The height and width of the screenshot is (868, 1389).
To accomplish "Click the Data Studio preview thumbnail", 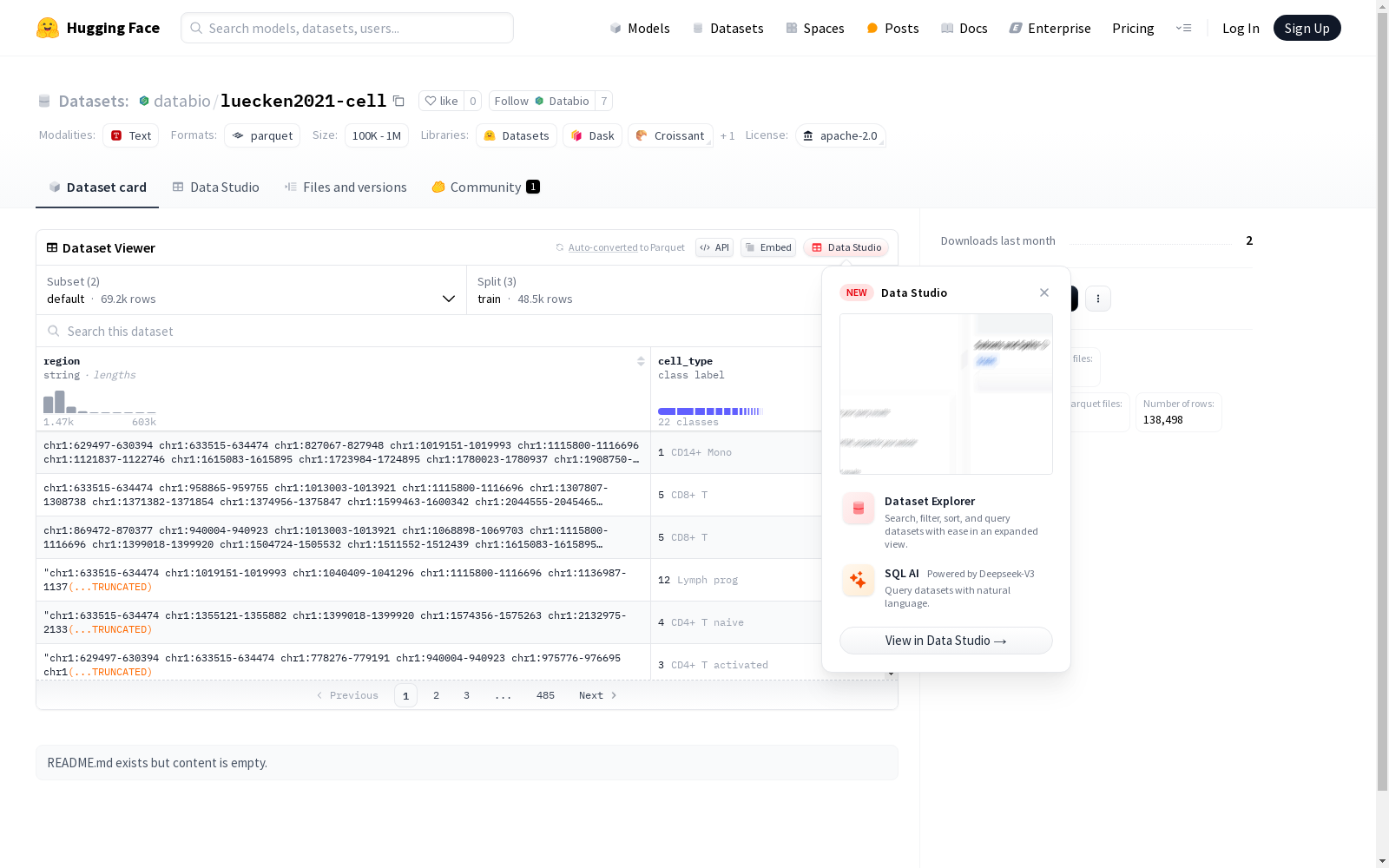I will coord(946,394).
